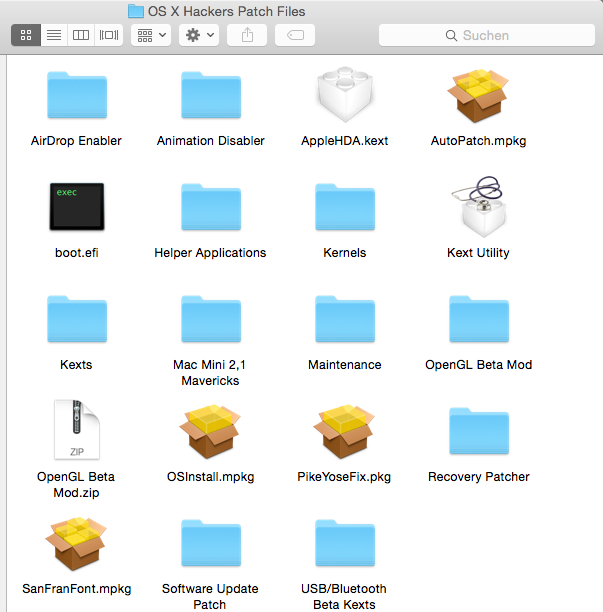Image resolution: width=603 pixels, height=612 pixels.
Task: Select the AutoPatch.mpkg package icon
Action: (x=478, y=95)
